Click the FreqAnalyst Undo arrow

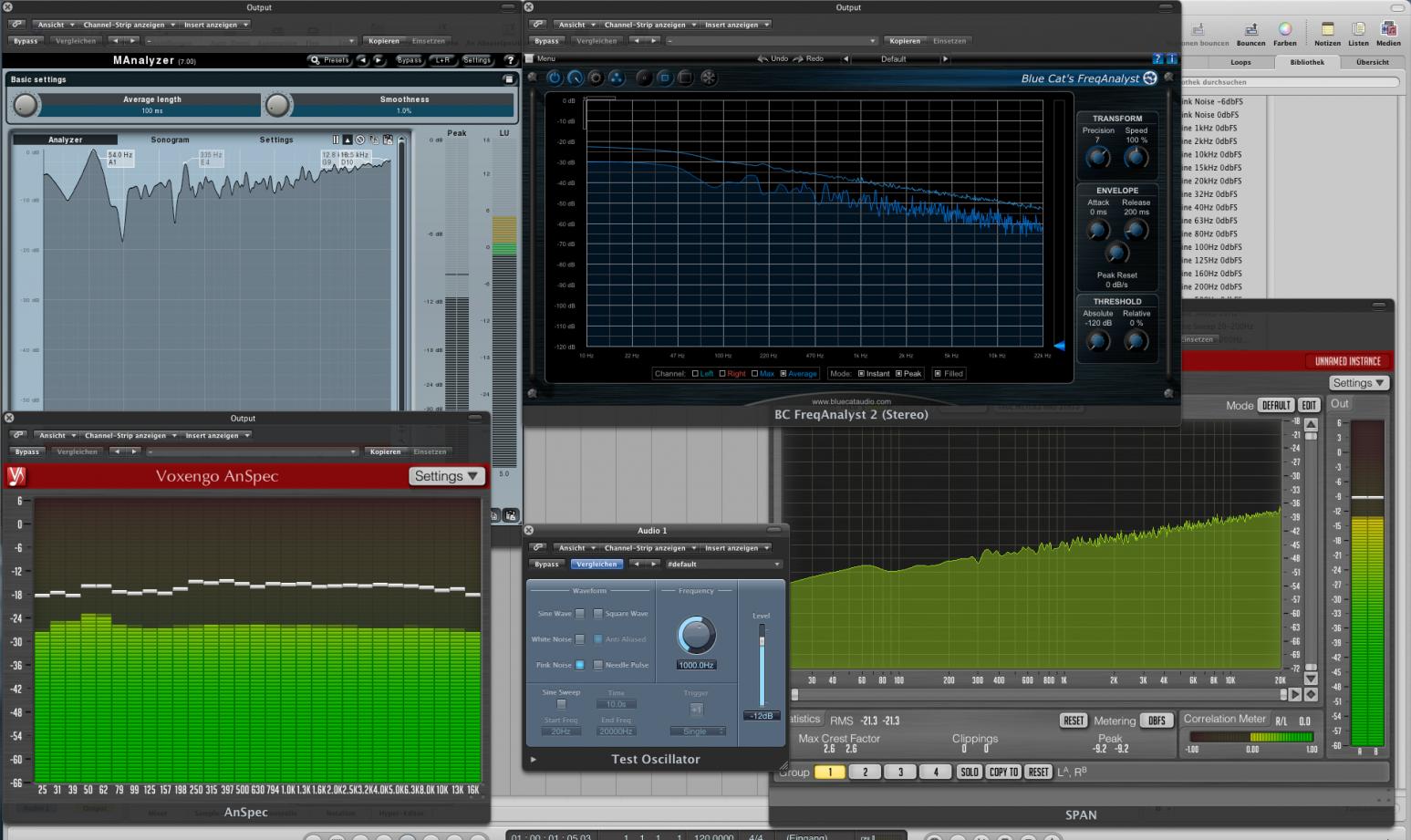(763, 58)
